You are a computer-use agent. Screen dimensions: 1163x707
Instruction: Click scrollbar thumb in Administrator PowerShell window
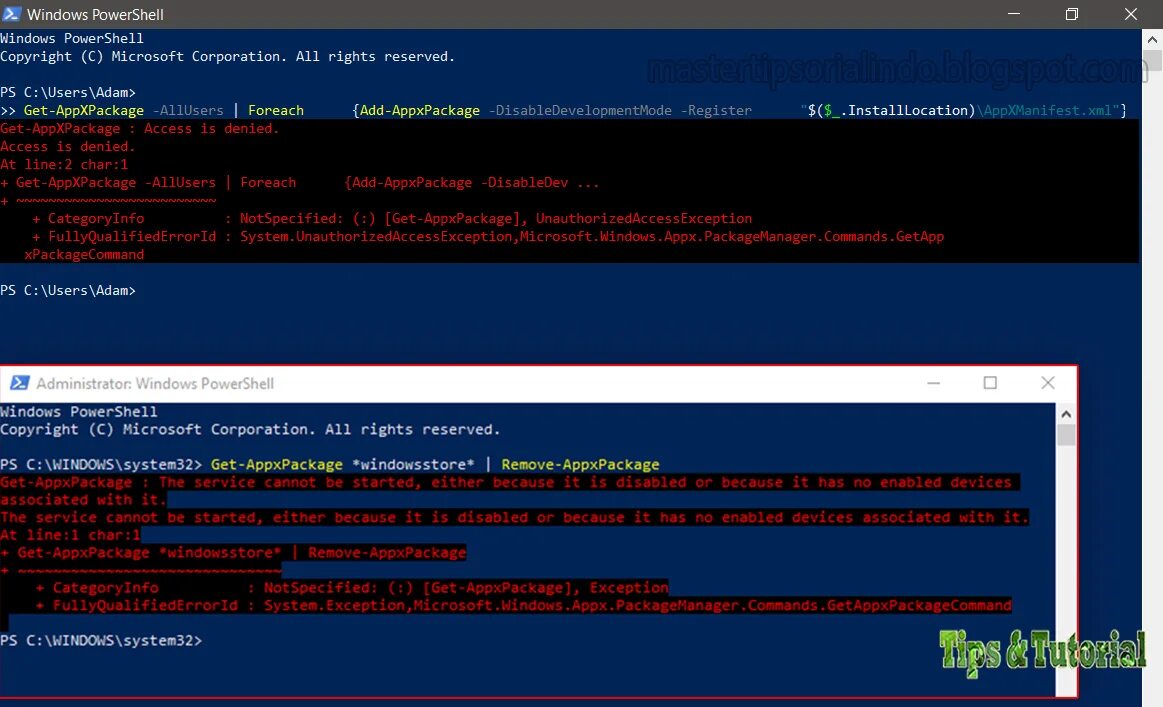pyautogui.click(x=1066, y=435)
